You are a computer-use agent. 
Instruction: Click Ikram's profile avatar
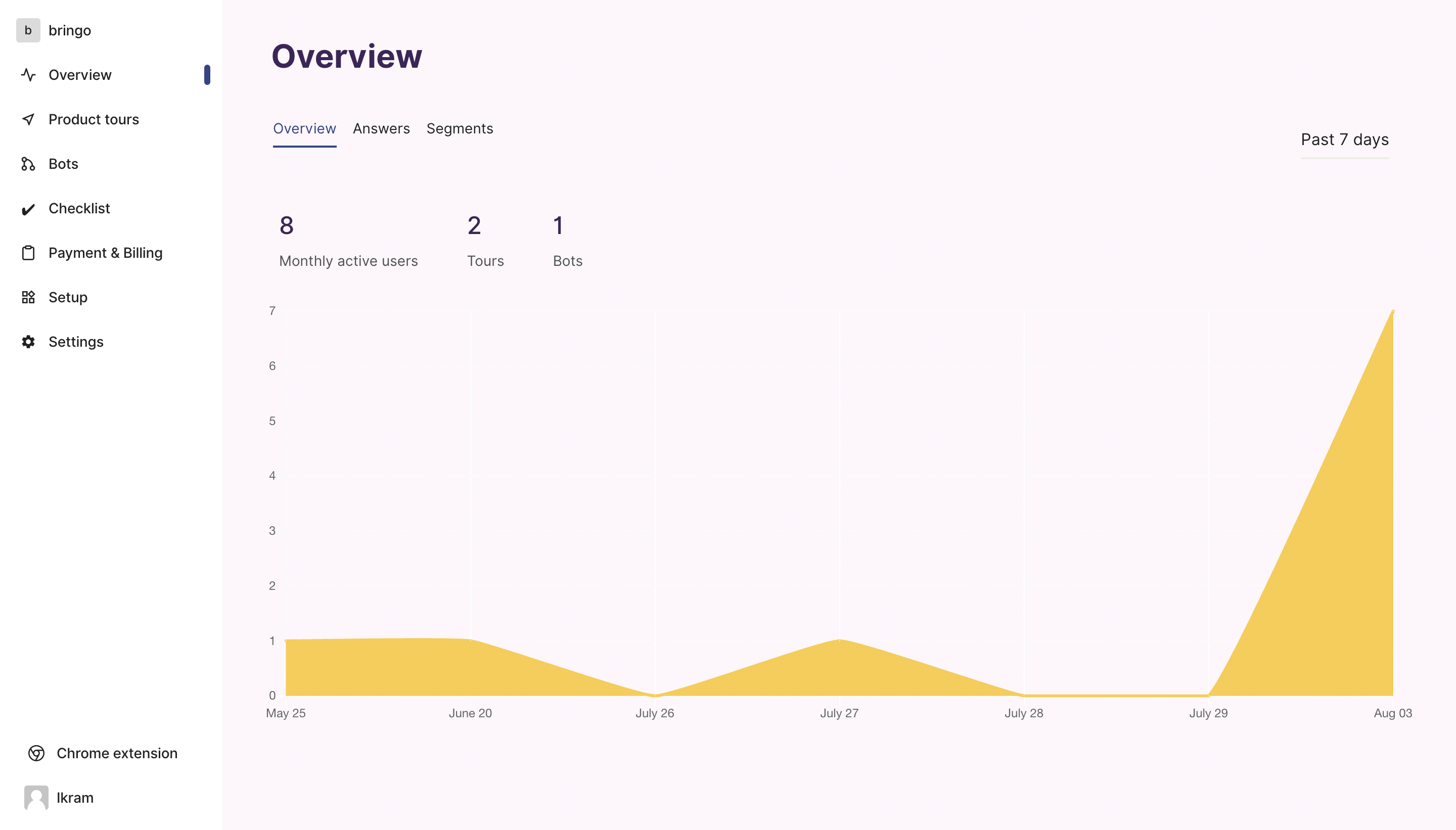pos(36,798)
